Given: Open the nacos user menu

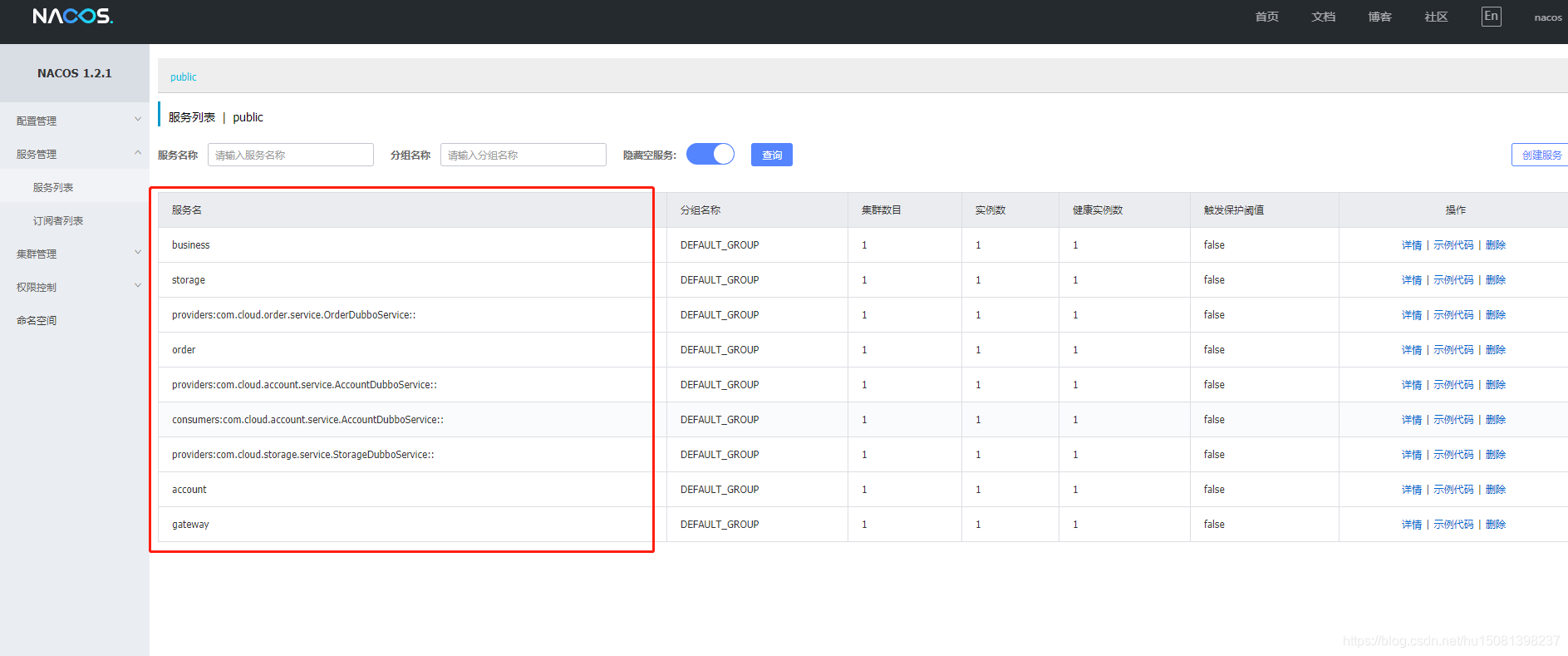Looking at the screenshot, I should [1548, 17].
